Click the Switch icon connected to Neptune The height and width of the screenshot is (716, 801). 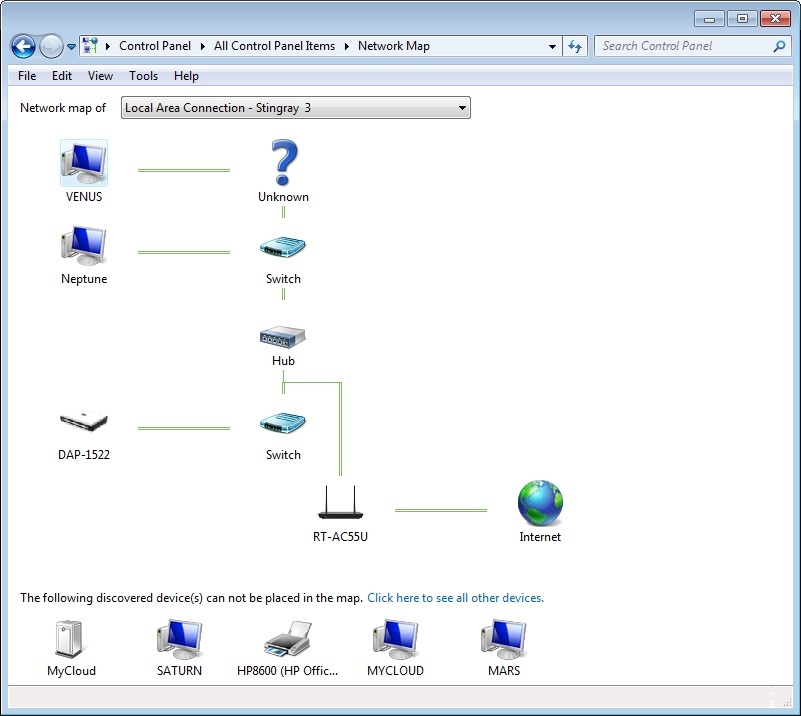(x=282, y=247)
